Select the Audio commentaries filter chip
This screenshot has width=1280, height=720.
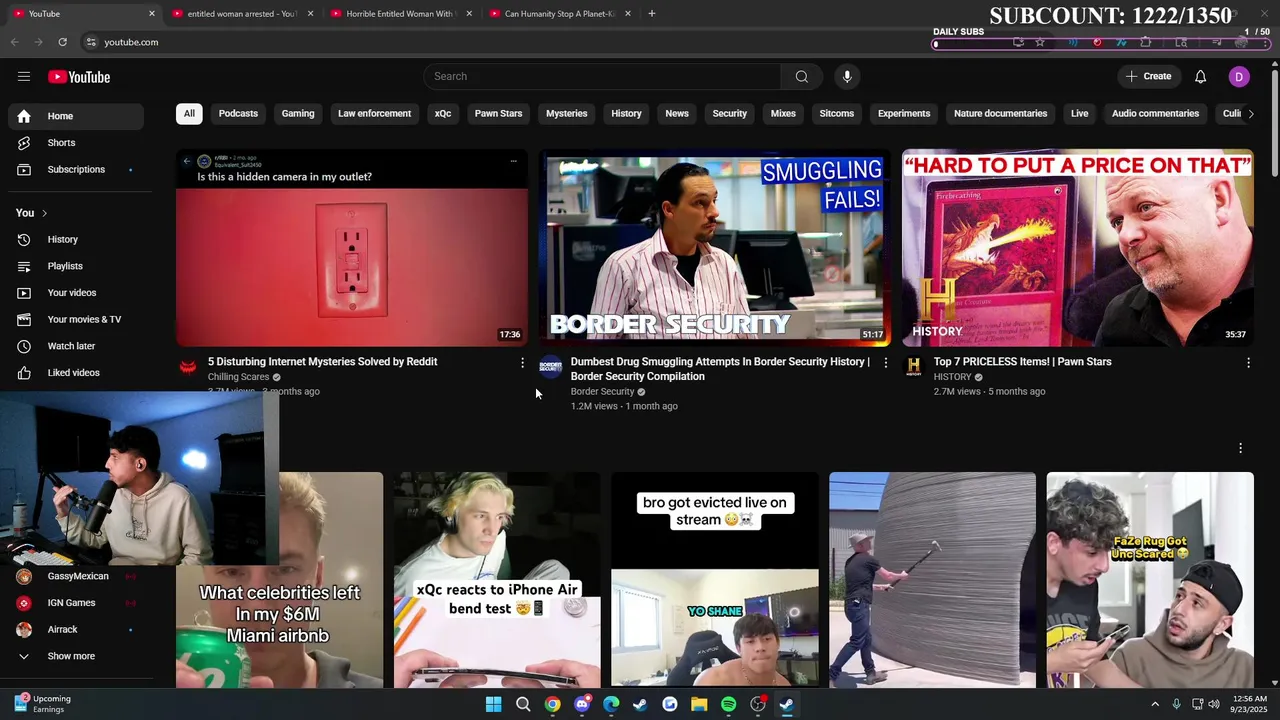(1155, 114)
